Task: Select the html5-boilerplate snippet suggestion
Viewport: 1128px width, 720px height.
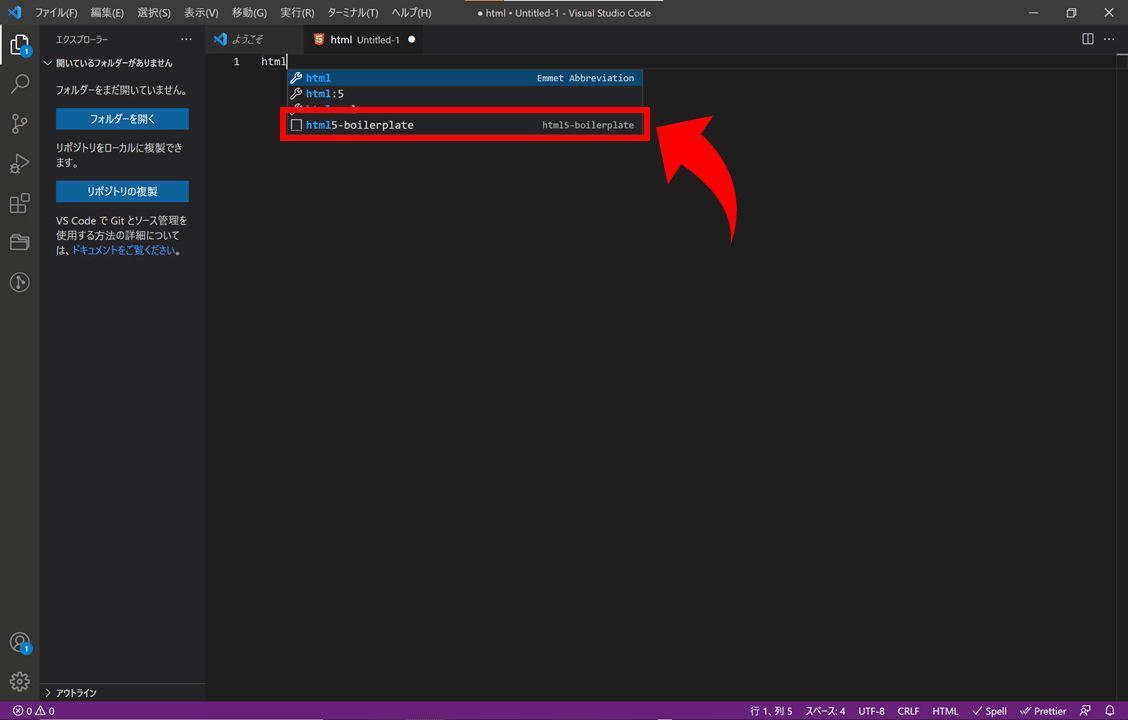Action: pyautogui.click(x=465, y=125)
